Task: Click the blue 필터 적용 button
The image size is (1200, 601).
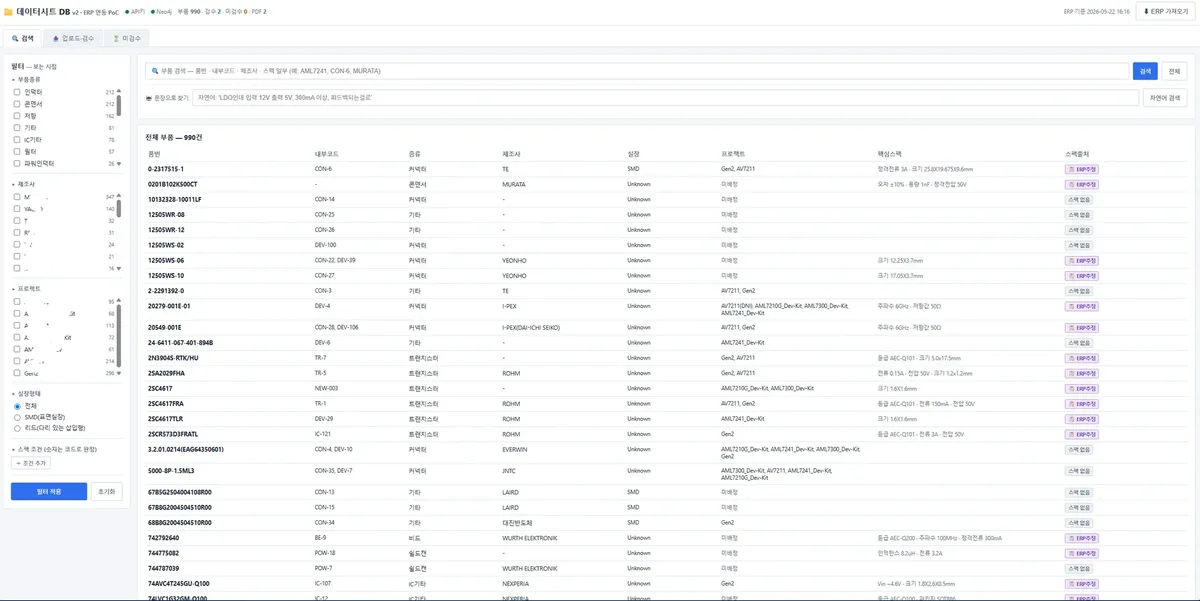Action: pos(49,492)
